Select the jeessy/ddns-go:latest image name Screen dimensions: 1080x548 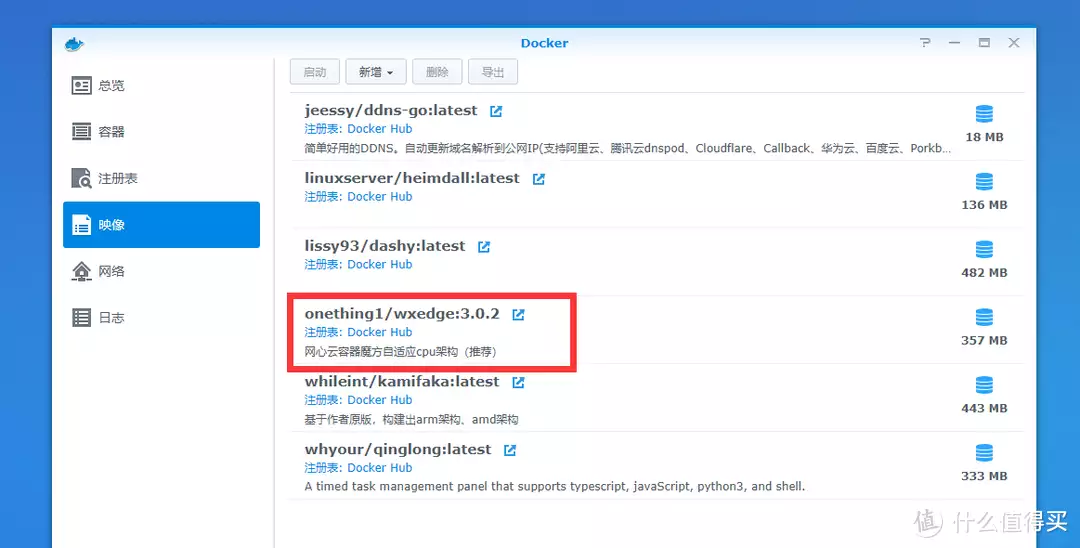(x=391, y=110)
